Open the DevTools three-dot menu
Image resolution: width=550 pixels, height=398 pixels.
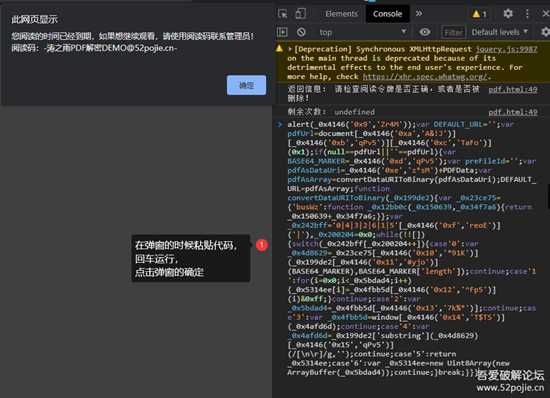coord(527,14)
